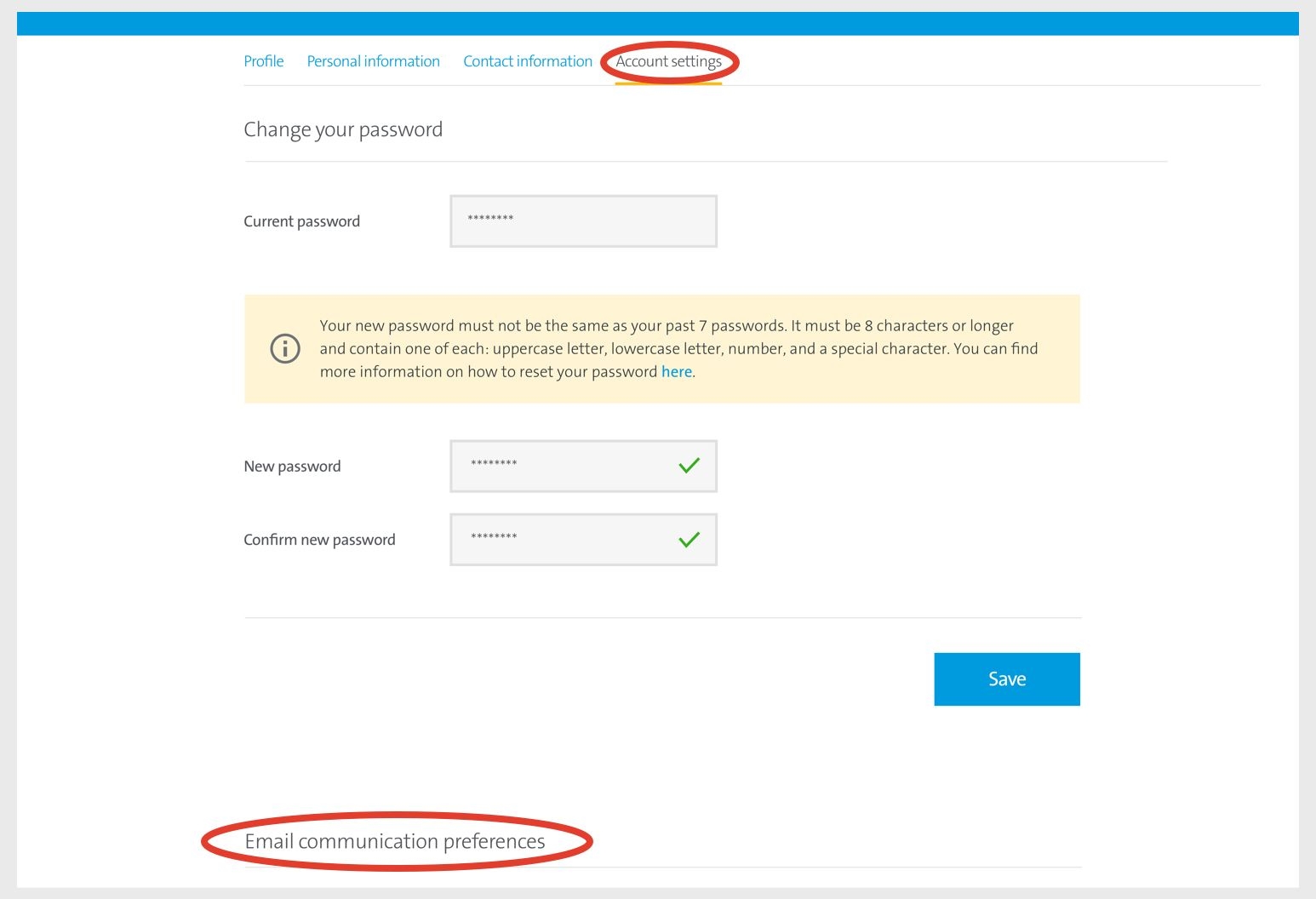Viewport: 1316px width, 899px height.
Task: Click the green checkmark in New password field
Action: point(689,466)
